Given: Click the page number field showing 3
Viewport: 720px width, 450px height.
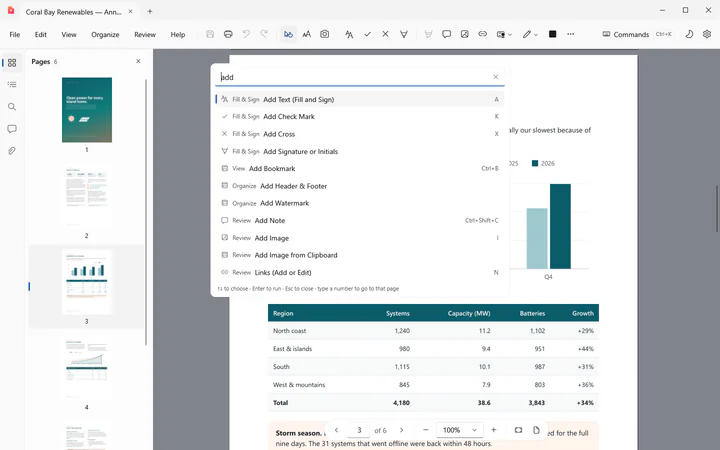Looking at the screenshot, I should coord(359,430).
